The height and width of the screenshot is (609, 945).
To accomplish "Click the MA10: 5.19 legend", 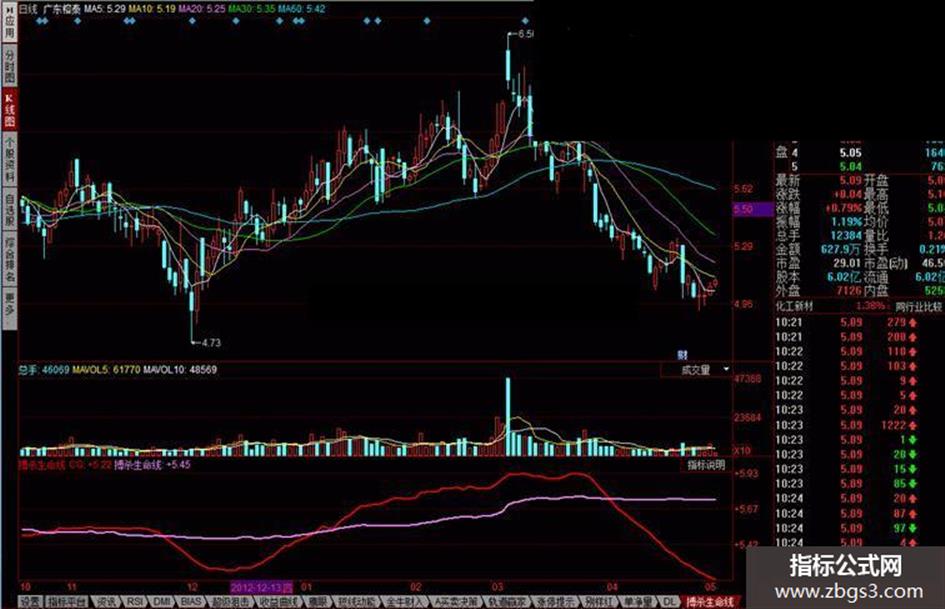I will [x=152, y=8].
